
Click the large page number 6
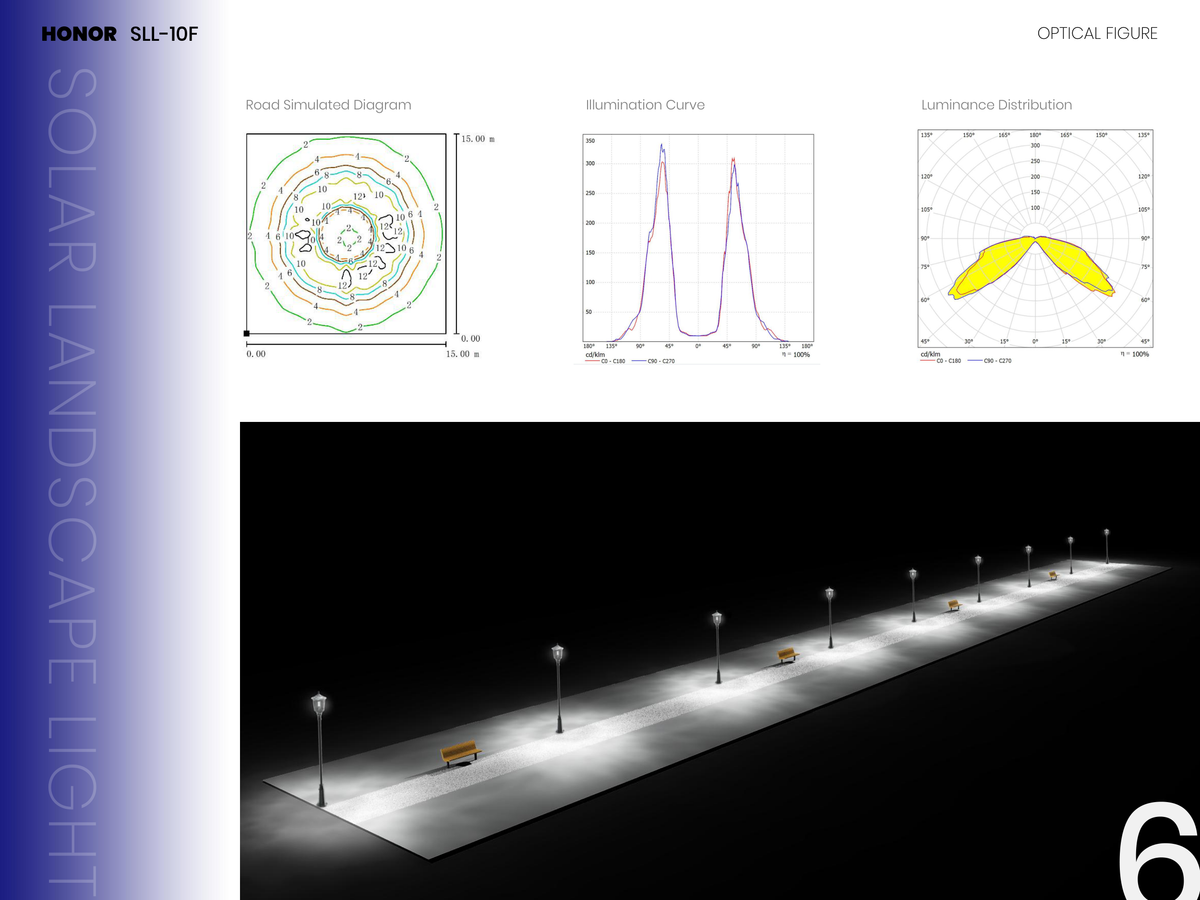1158,853
